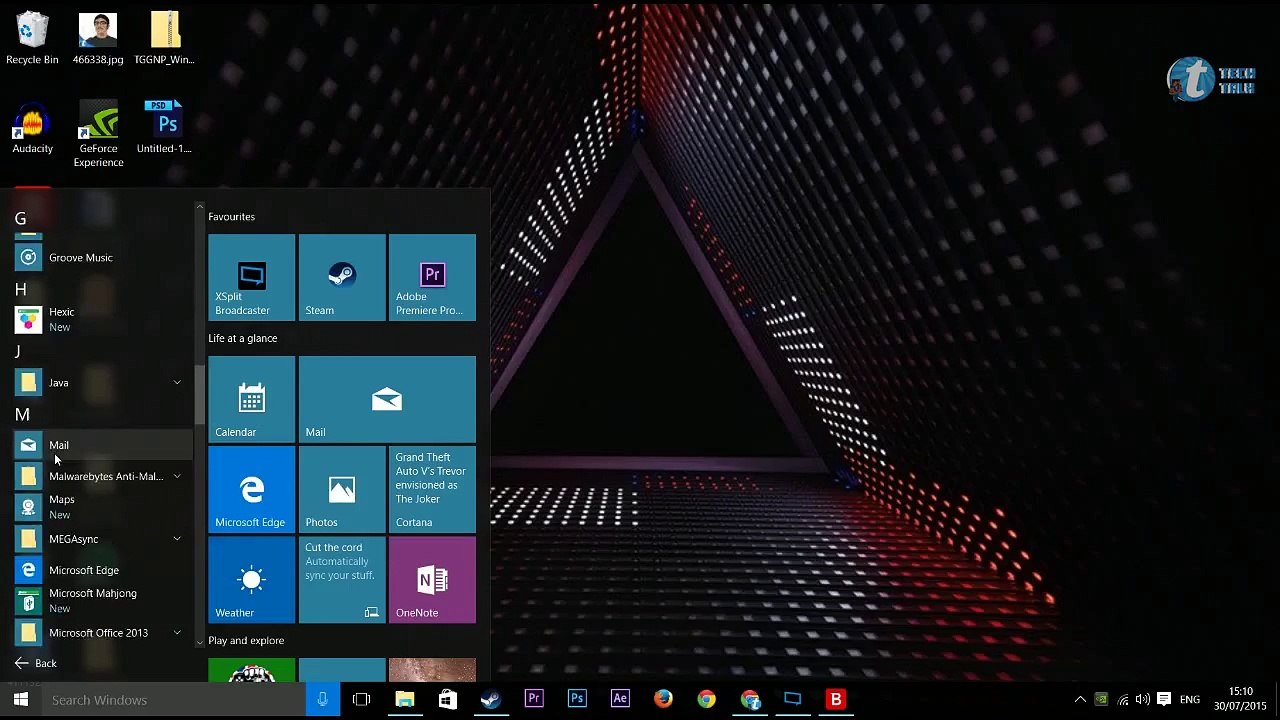The image size is (1280, 720).
Task: Open Task View from the taskbar
Action: (x=362, y=700)
